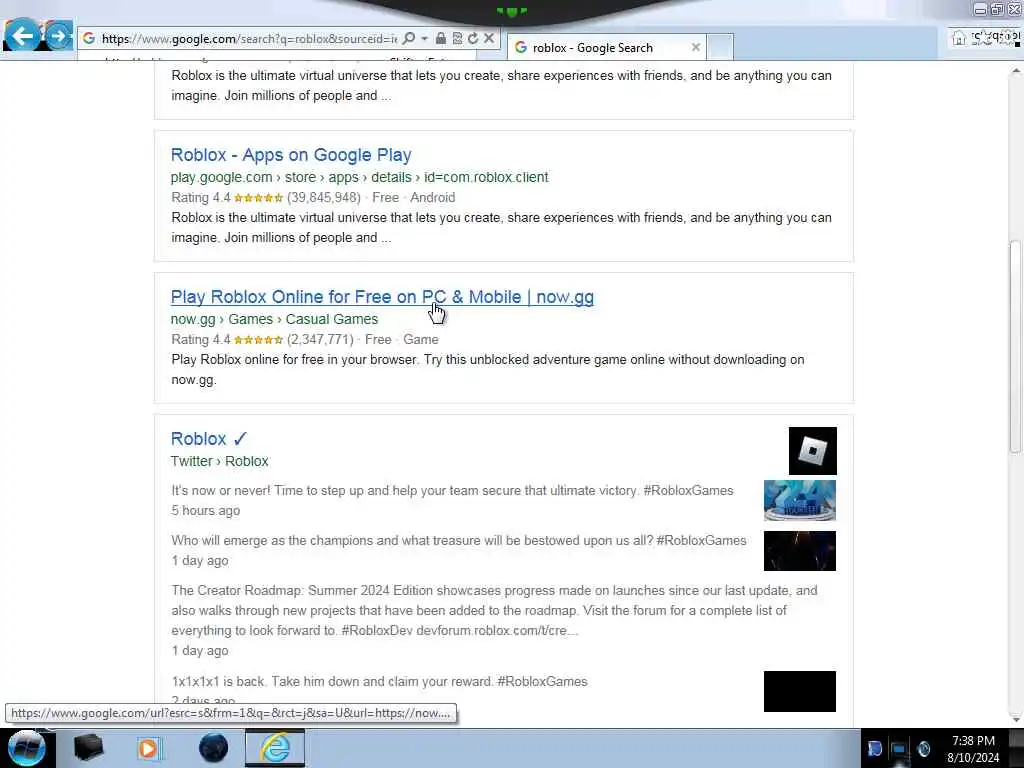This screenshot has width=1024, height=768.
Task: Open the dark globe browser icon in taskbar
Action: pyautogui.click(x=213, y=748)
